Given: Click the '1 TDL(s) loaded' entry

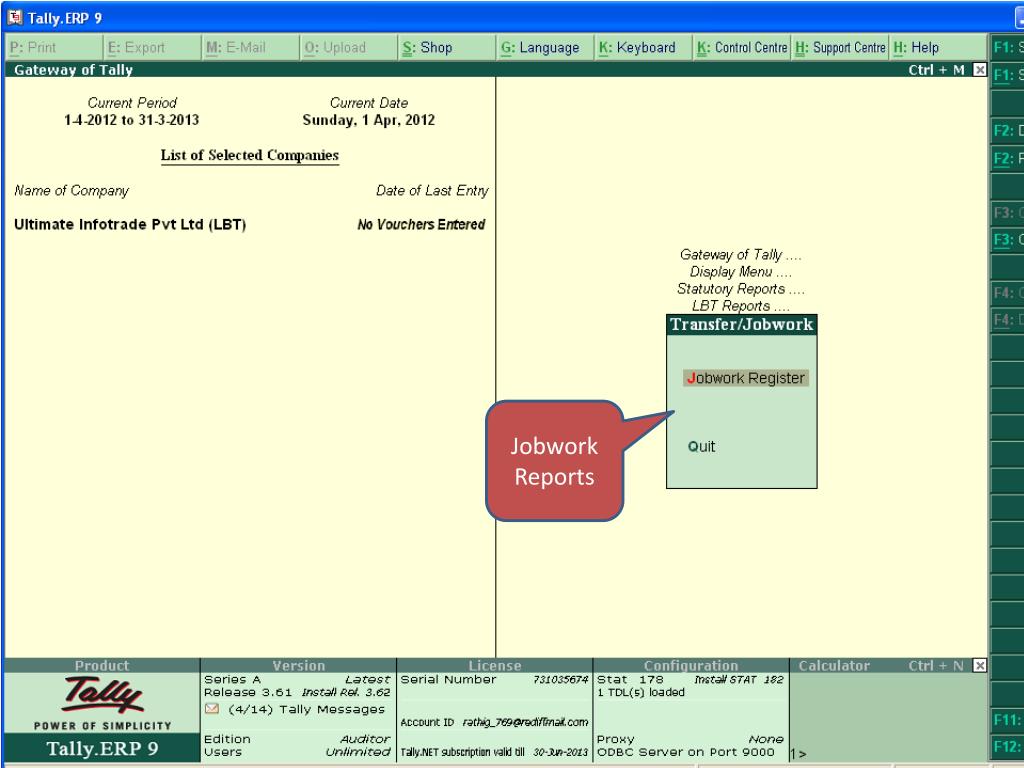Looking at the screenshot, I should point(641,692).
